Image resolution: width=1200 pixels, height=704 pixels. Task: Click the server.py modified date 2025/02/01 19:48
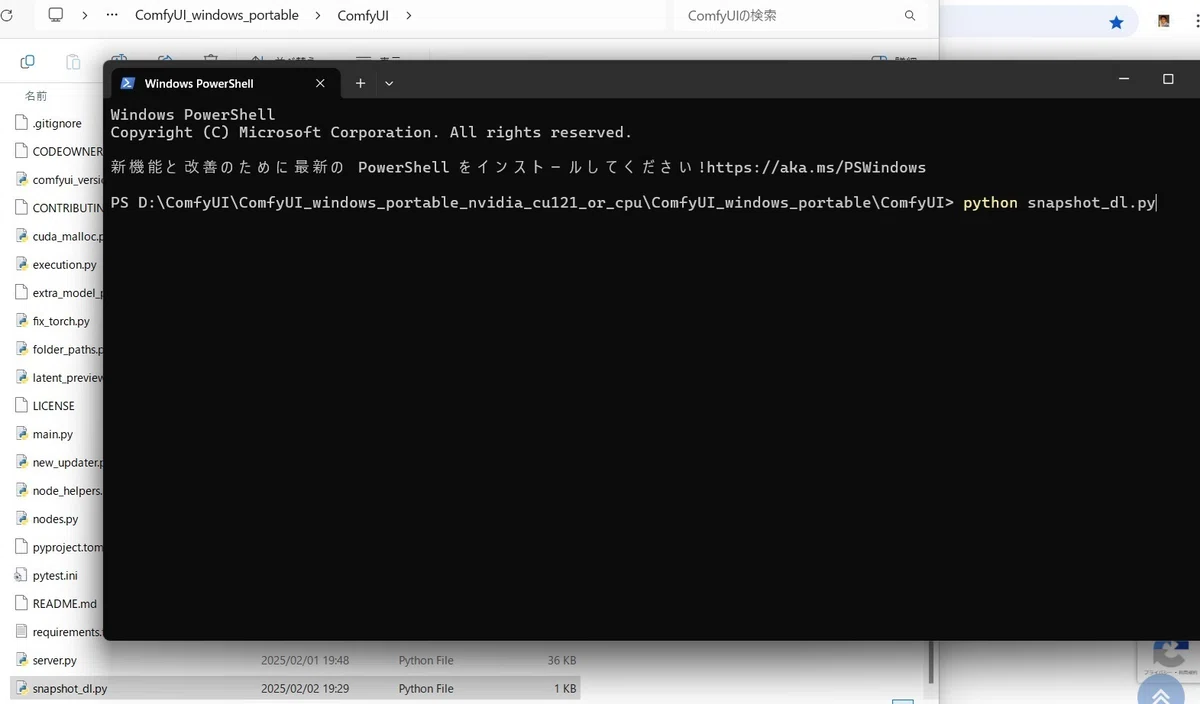[305, 660]
